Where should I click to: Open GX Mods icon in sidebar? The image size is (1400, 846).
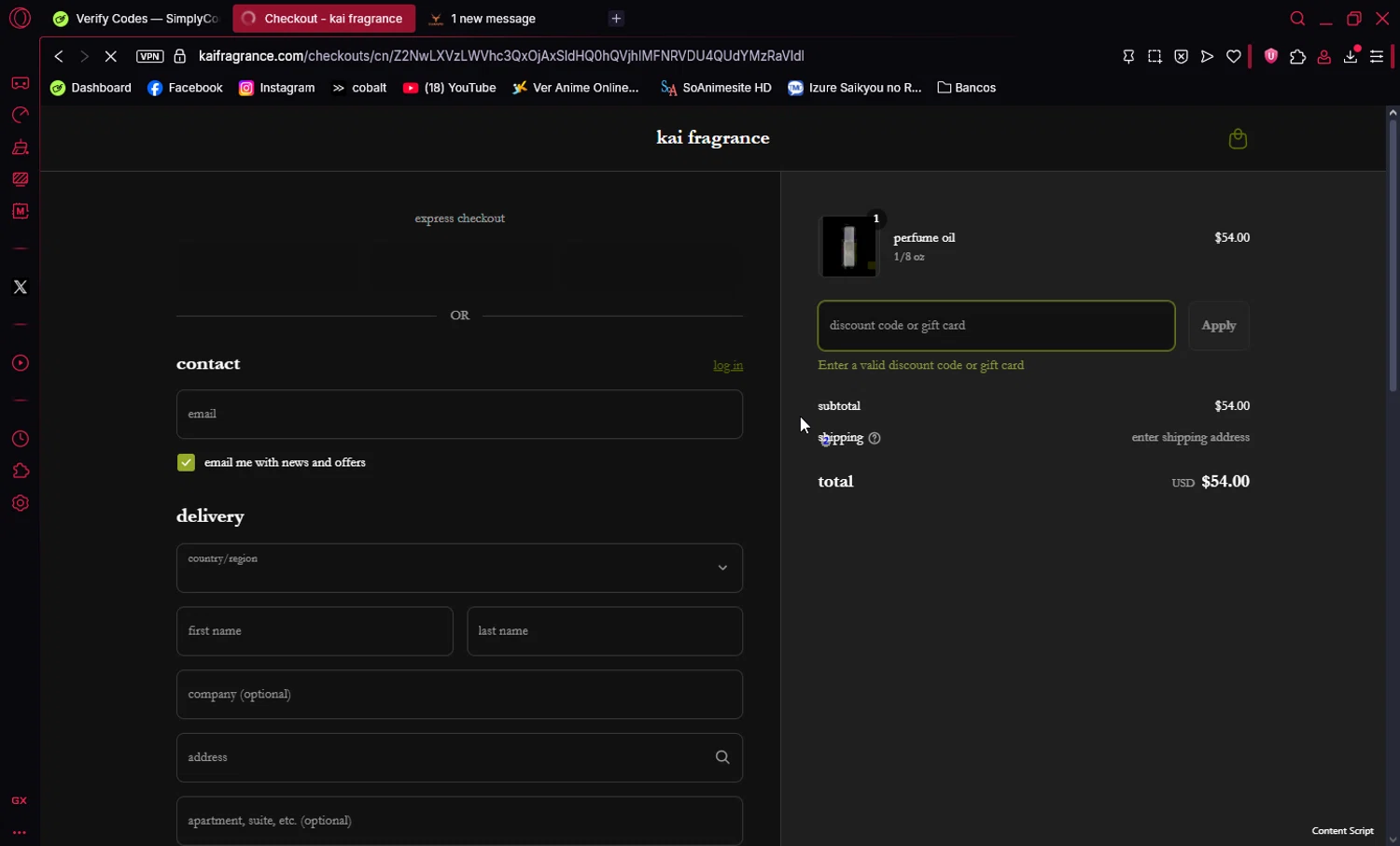point(20,211)
